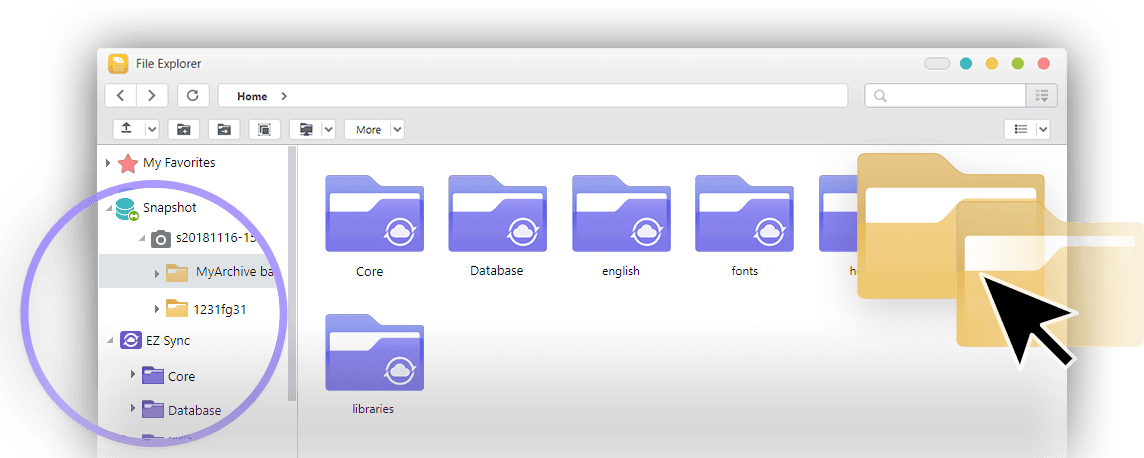The width and height of the screenshot is (1144, 458).
Task: Click the More button
Action: [x=368, y=129]
